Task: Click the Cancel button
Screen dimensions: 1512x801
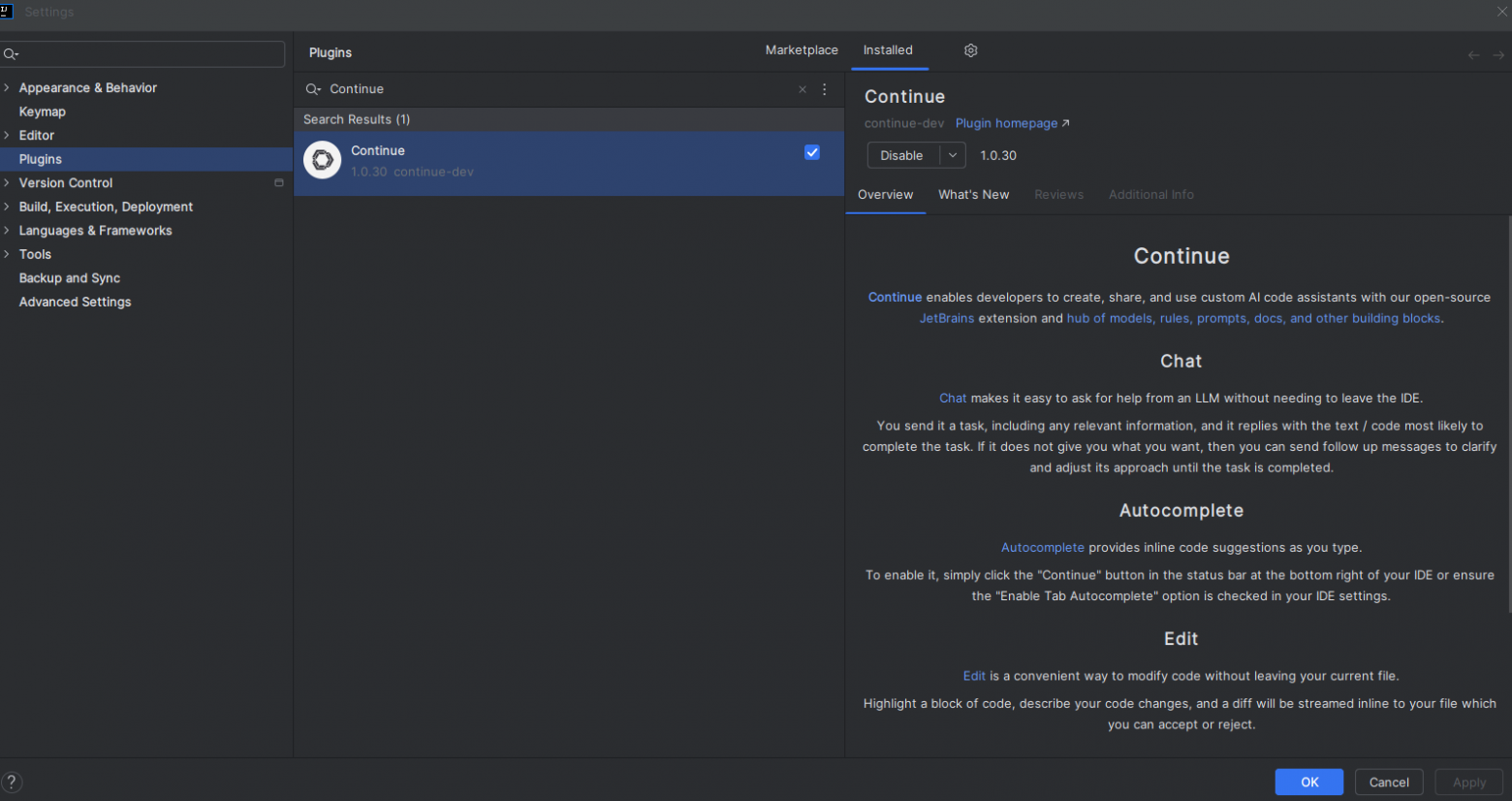Action: pyautogui.click(x=1388, y=783)
